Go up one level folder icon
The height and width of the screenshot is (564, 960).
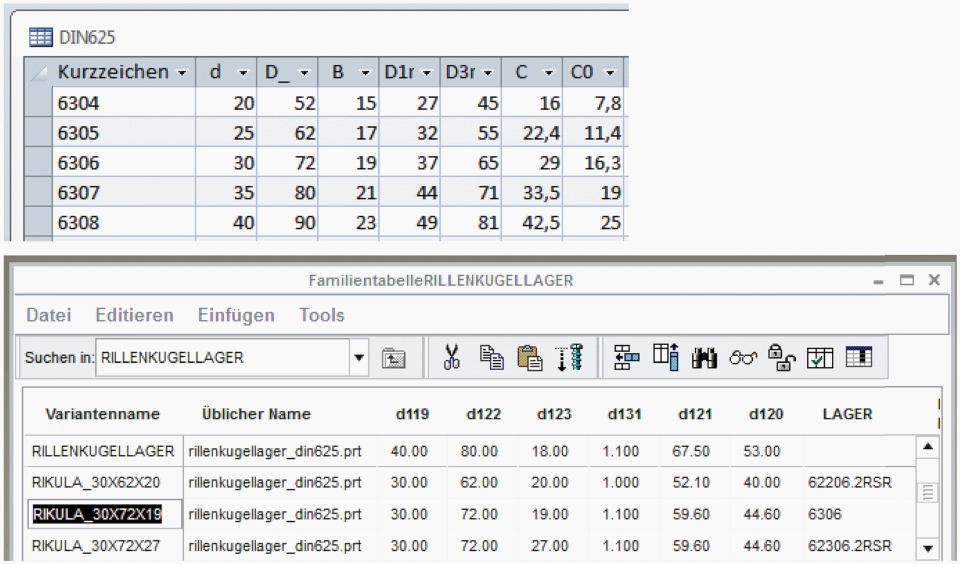click(394, 358)
